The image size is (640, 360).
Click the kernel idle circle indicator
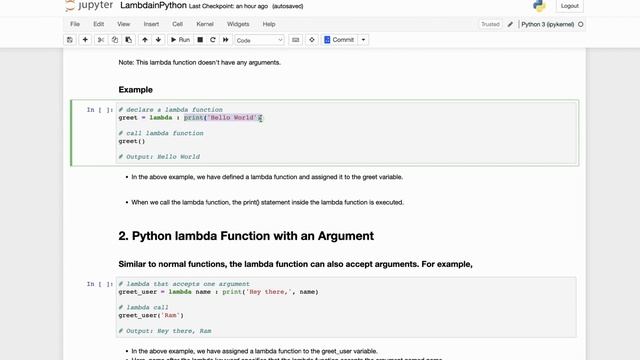[x=580, y=24]
